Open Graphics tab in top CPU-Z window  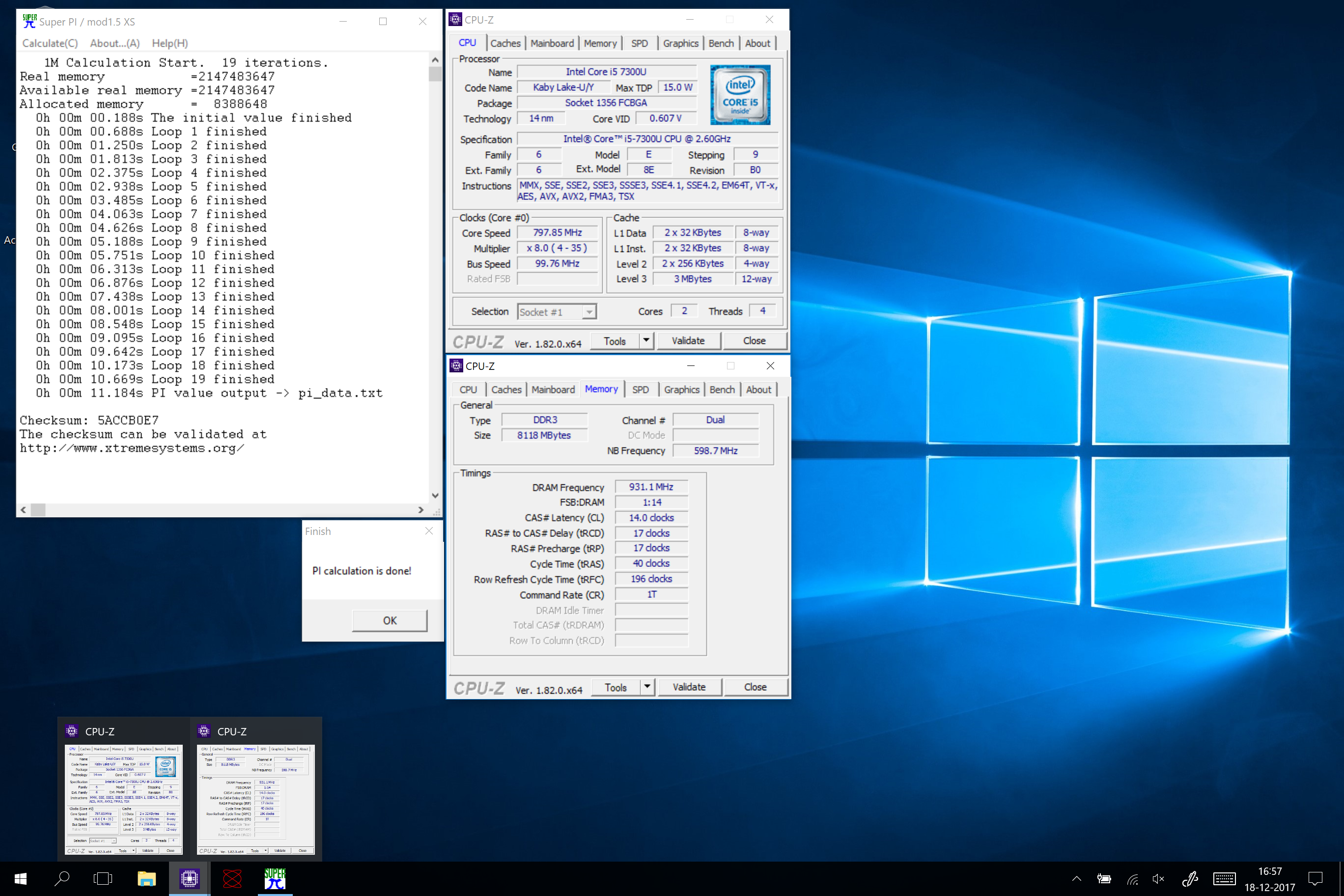tap(680, 43)
